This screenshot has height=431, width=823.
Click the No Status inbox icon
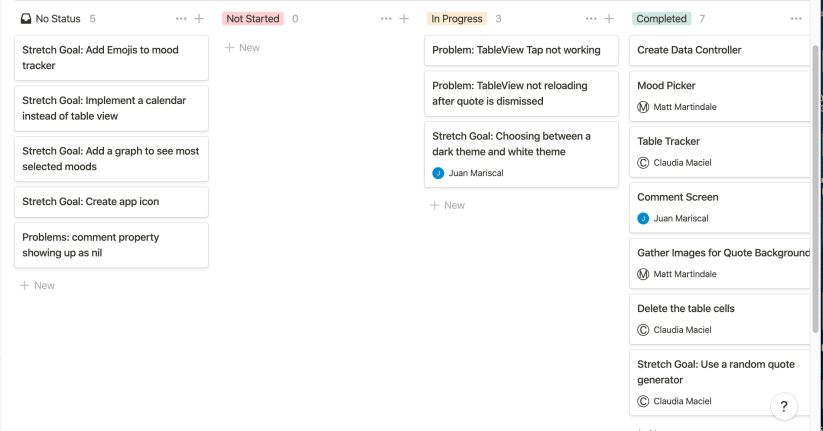26,19
